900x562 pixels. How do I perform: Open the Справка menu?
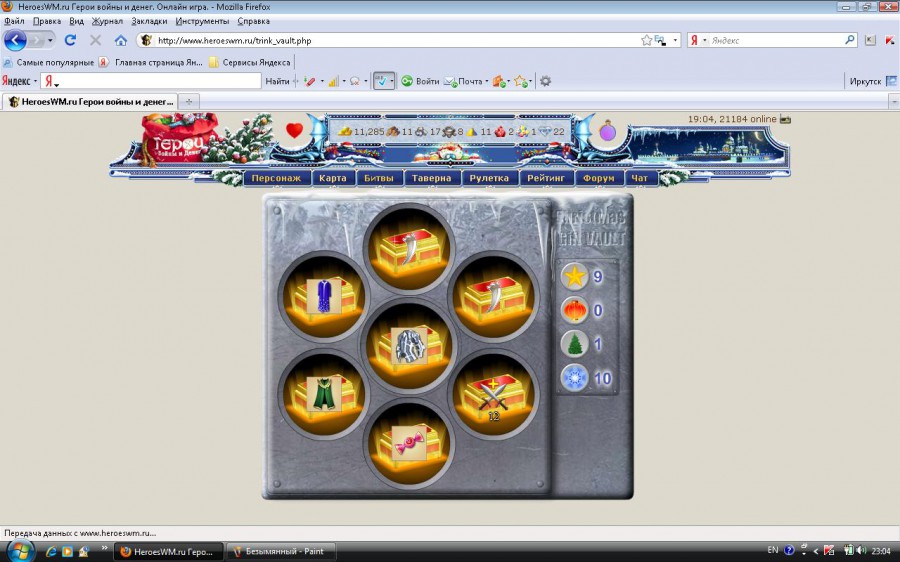(x=254, y=21)
